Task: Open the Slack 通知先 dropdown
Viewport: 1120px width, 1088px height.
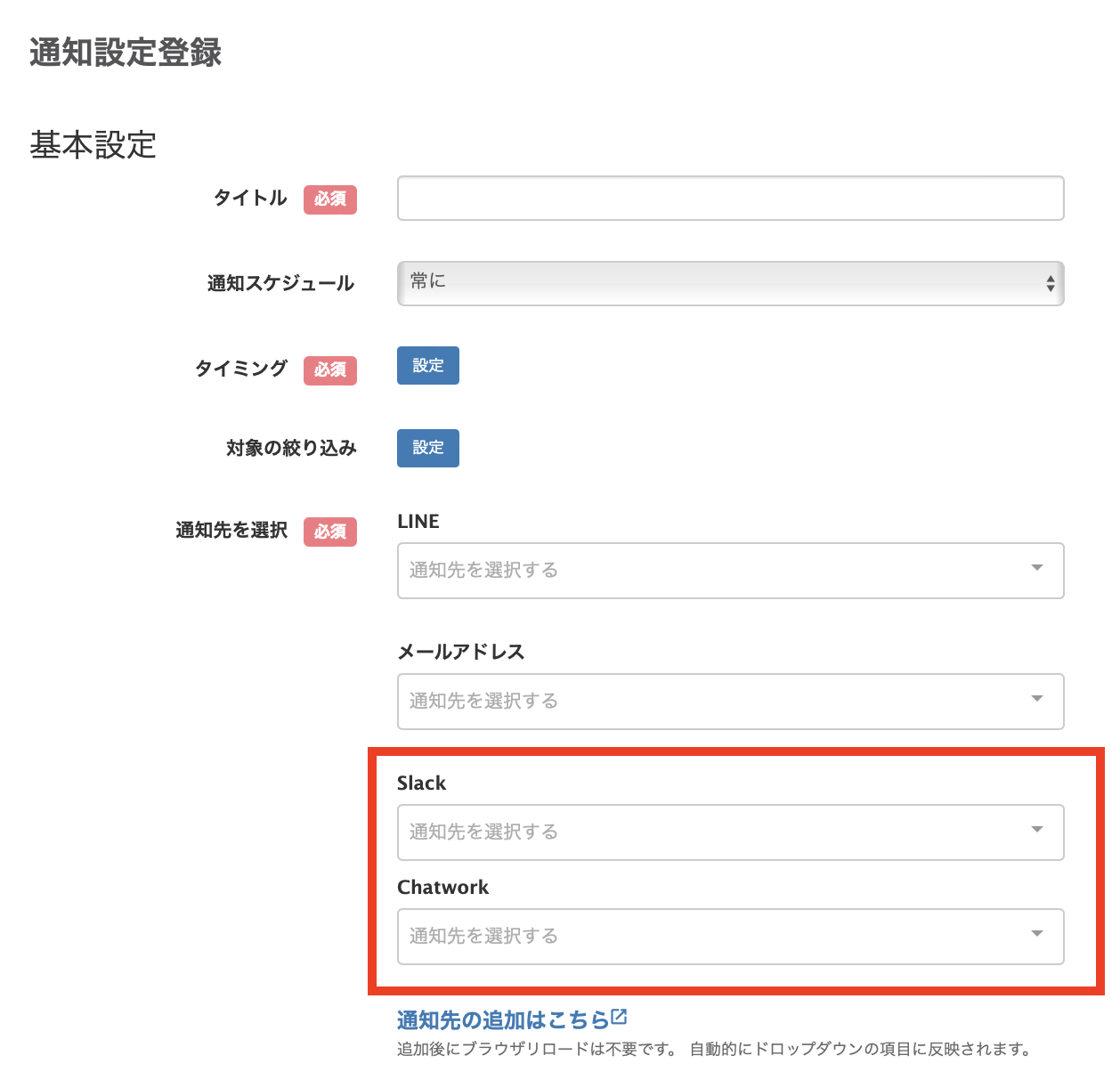Action: [730, 832]
